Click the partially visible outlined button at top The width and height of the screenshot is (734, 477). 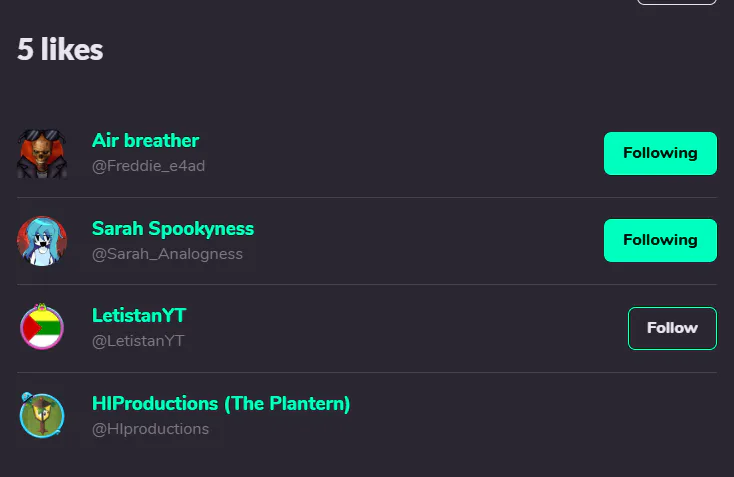(x=677, y=2)
